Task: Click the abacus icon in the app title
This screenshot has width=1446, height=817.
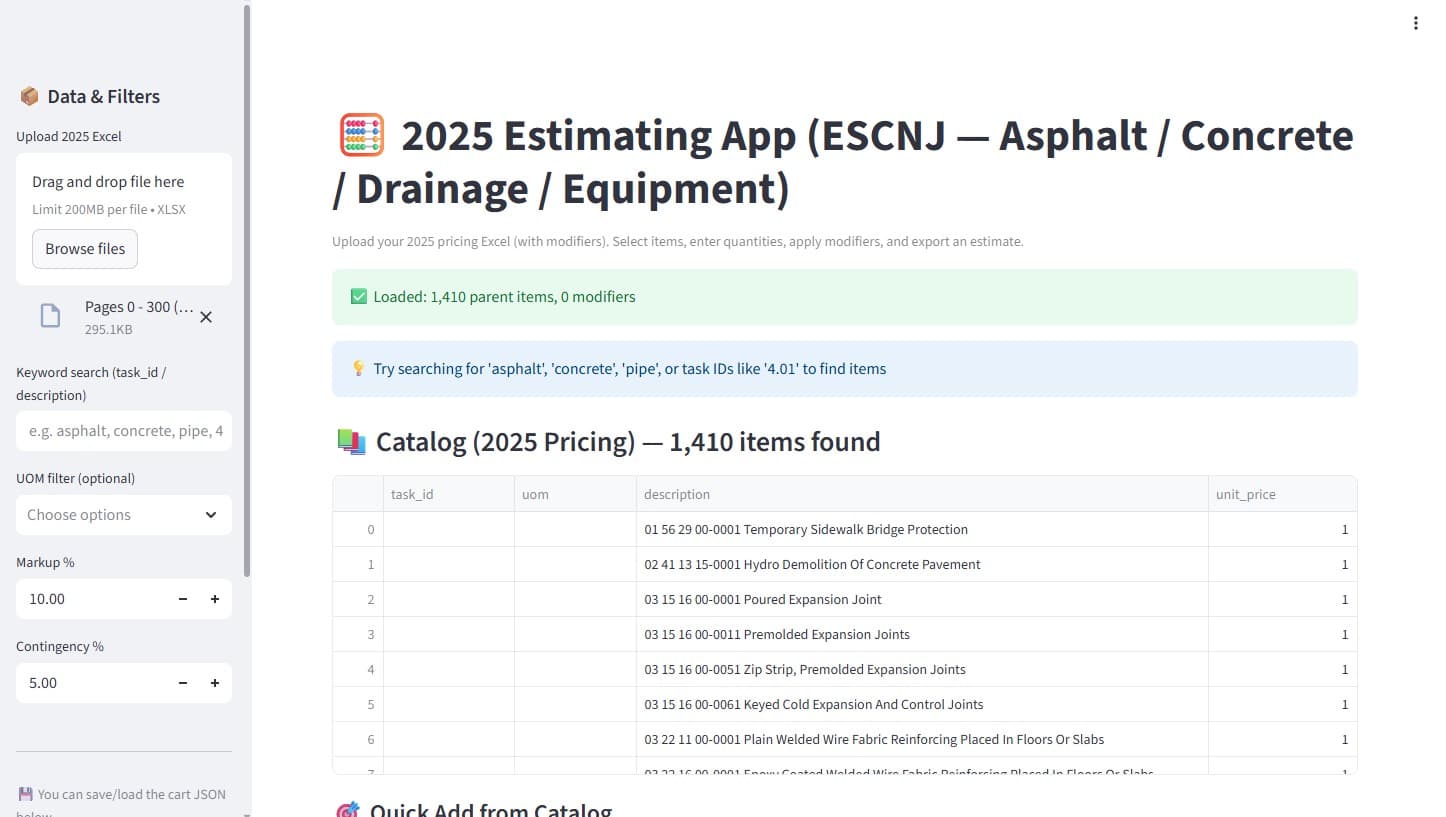Action: click(x=360, y=135)
